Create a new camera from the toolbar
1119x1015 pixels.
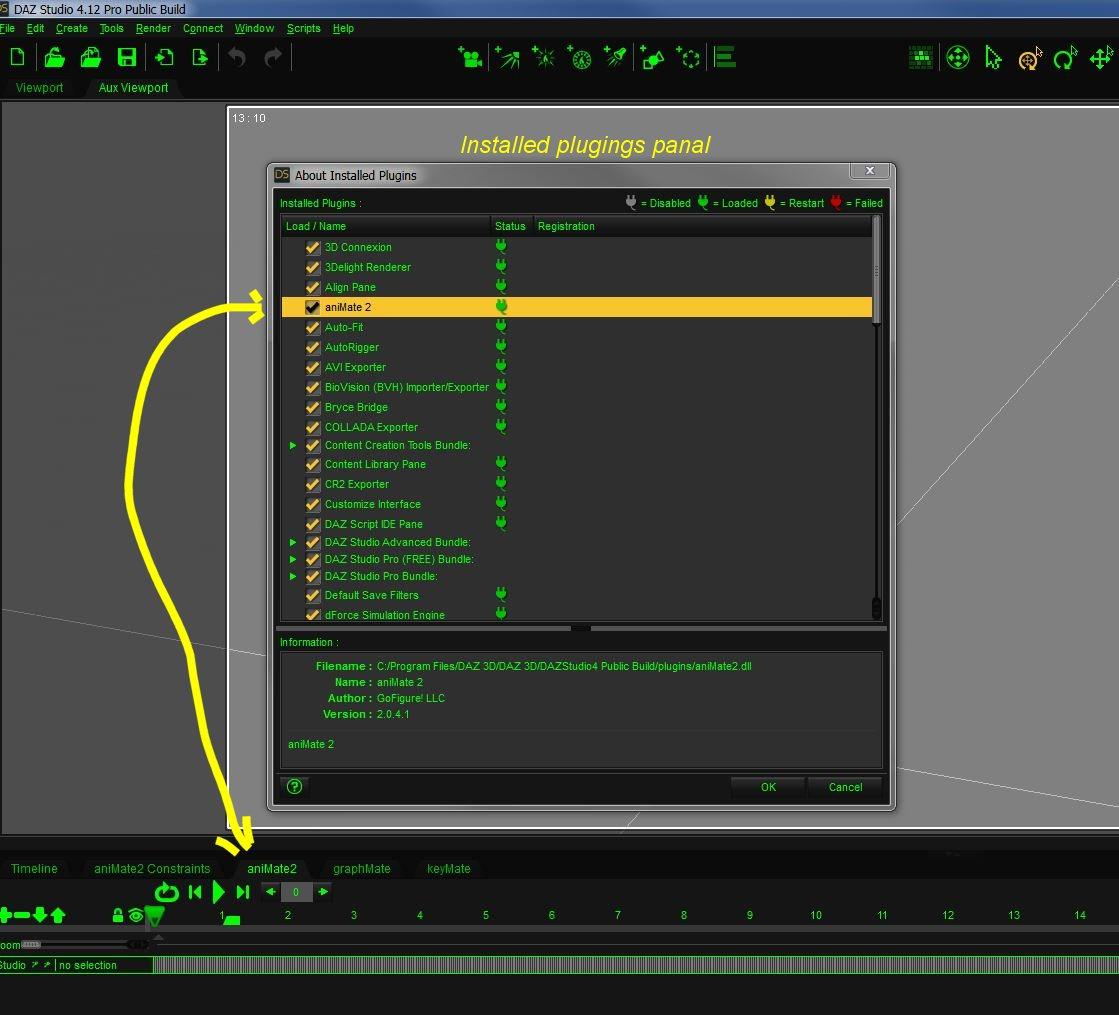[470, 57]
